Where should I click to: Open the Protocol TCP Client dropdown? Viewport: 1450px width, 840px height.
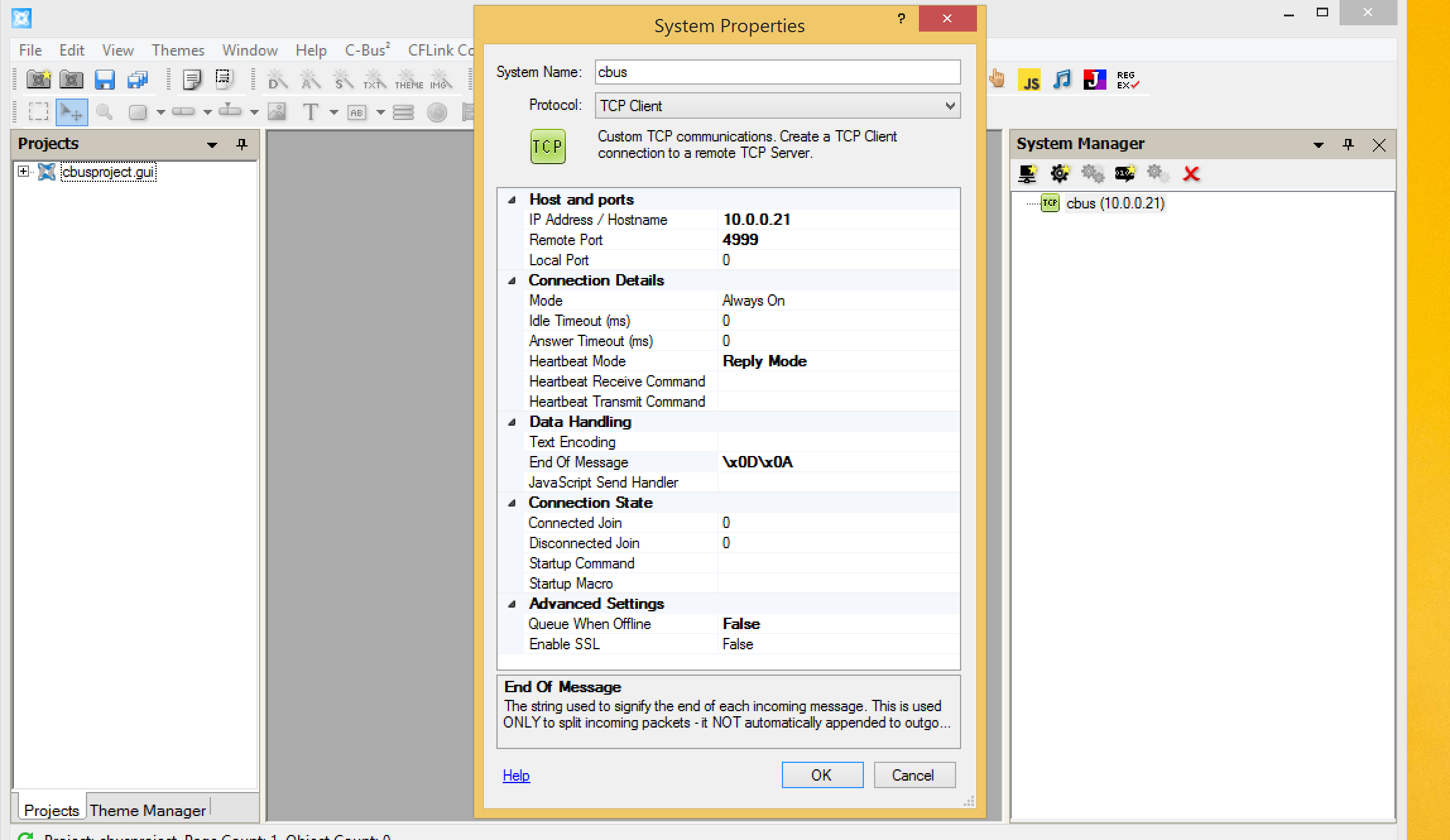point(777,106)
